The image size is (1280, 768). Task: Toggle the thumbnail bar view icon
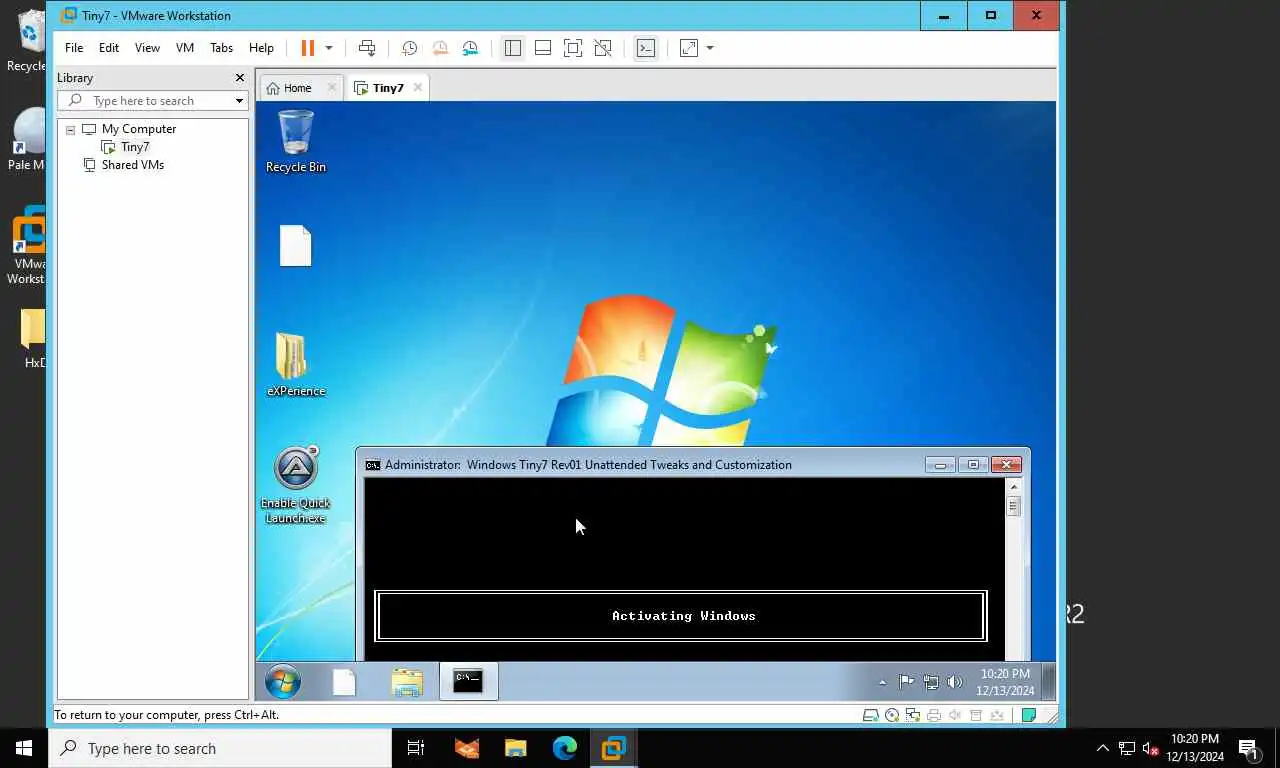point(543,48)
